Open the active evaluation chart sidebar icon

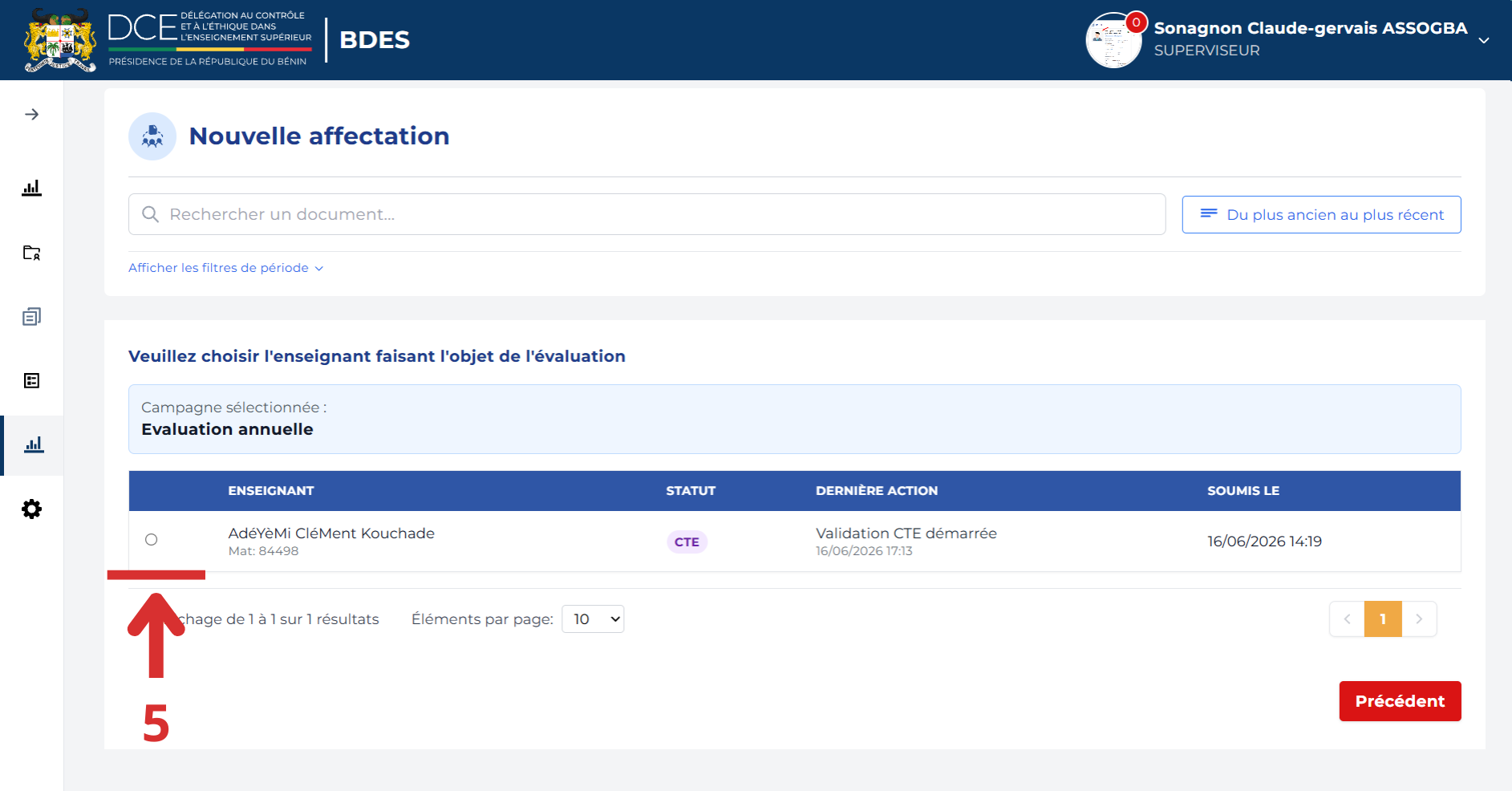(x=34, y=445)
